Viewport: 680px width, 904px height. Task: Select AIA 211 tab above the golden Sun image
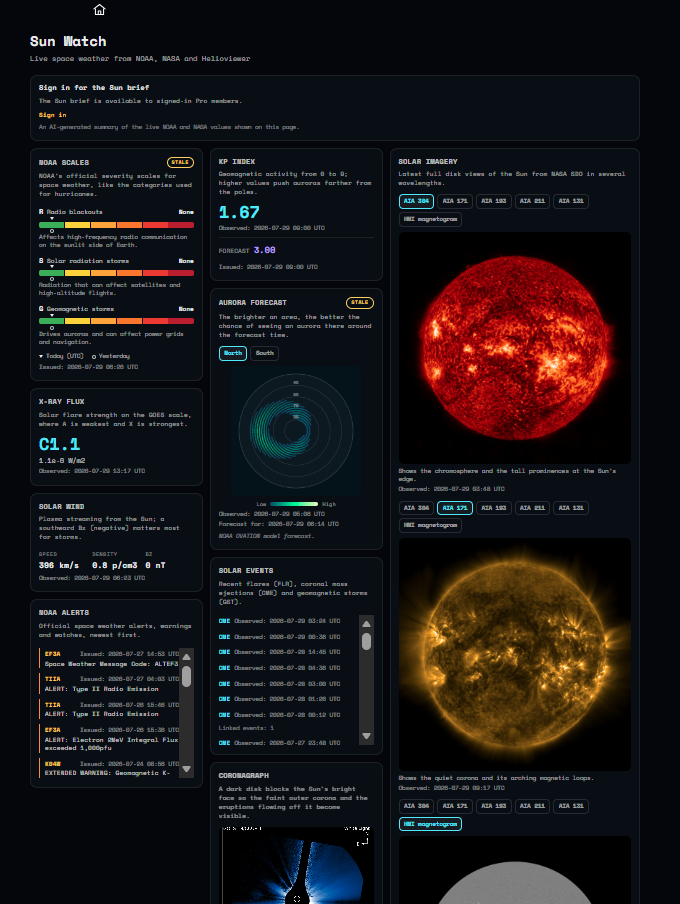[x=532, y=508]
